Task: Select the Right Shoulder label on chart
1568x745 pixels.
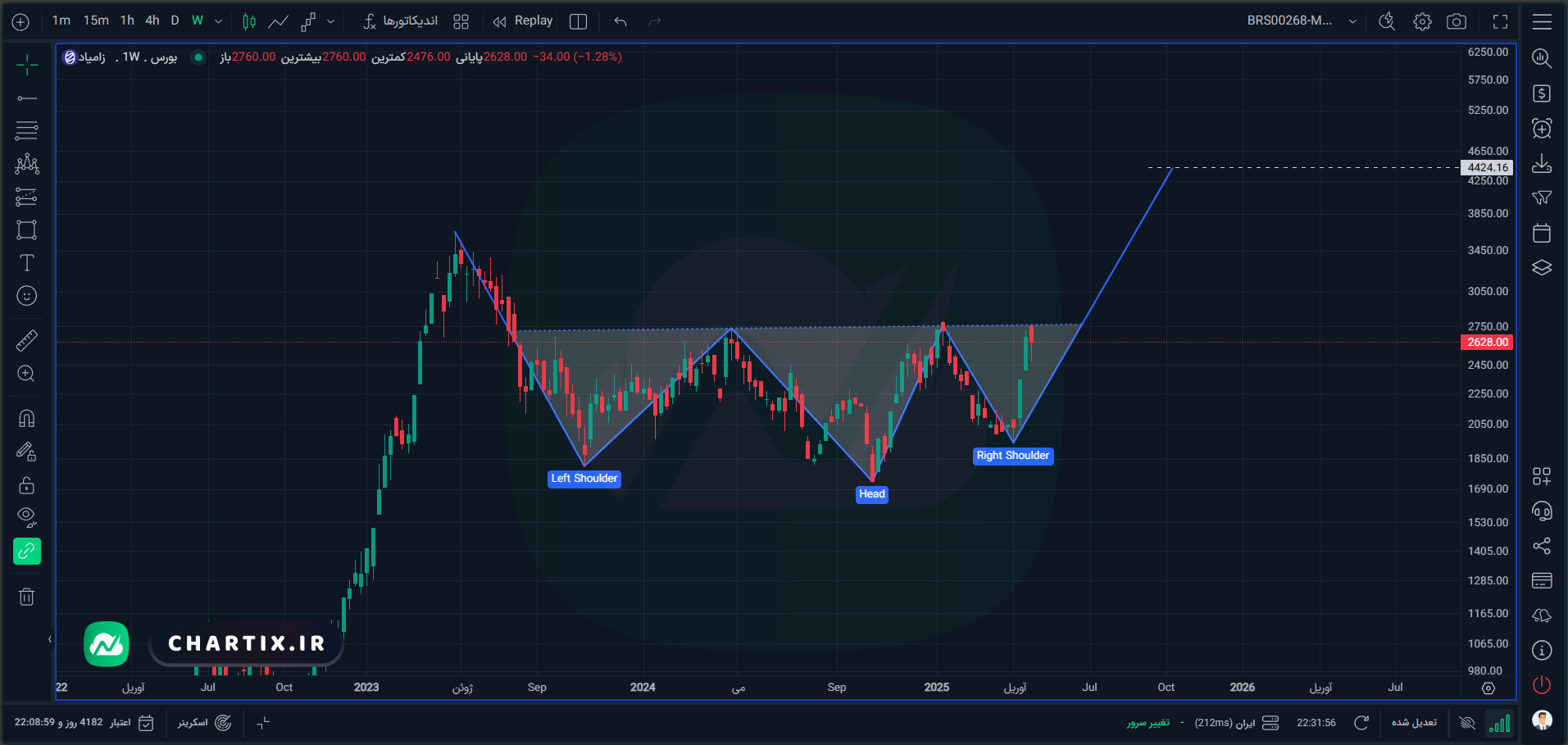Action: tap(1012, 456)
